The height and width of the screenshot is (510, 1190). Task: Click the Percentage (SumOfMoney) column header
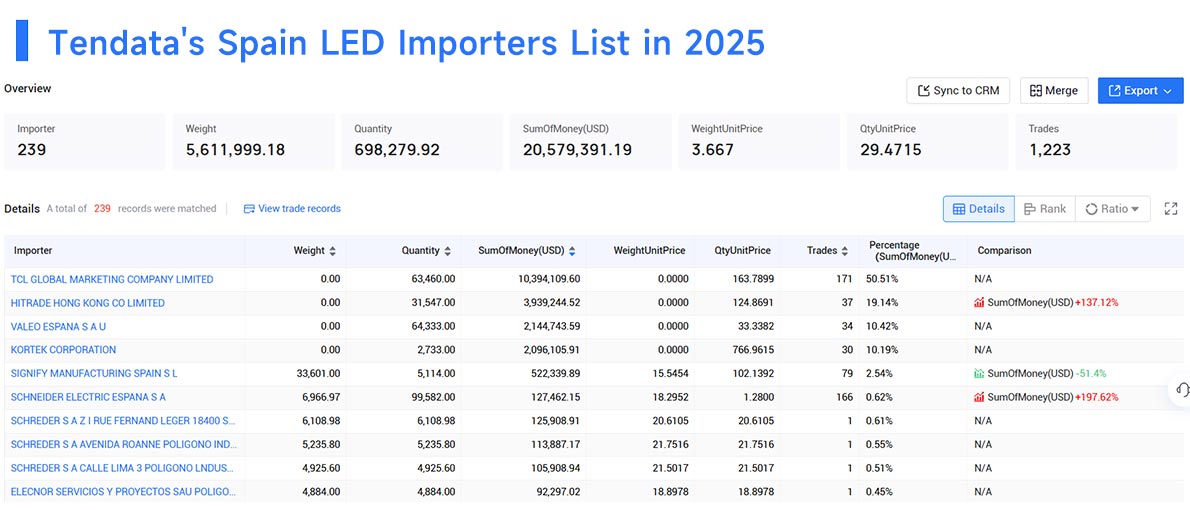pyautogui.click(x=913, y=250)
